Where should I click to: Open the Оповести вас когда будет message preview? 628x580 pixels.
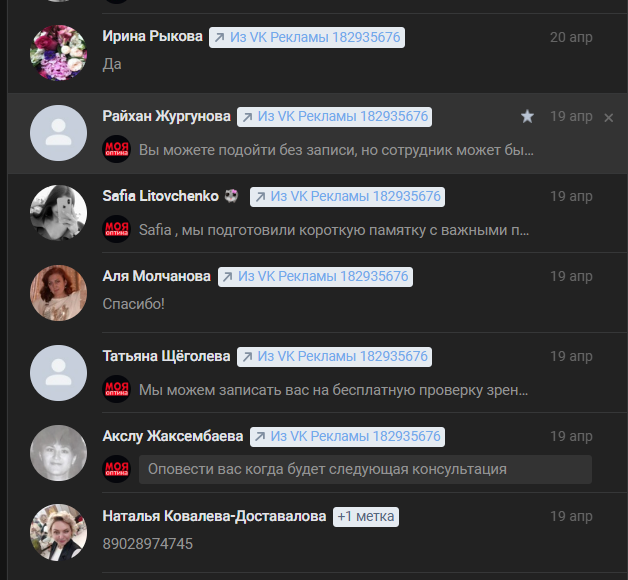[365, 469]
